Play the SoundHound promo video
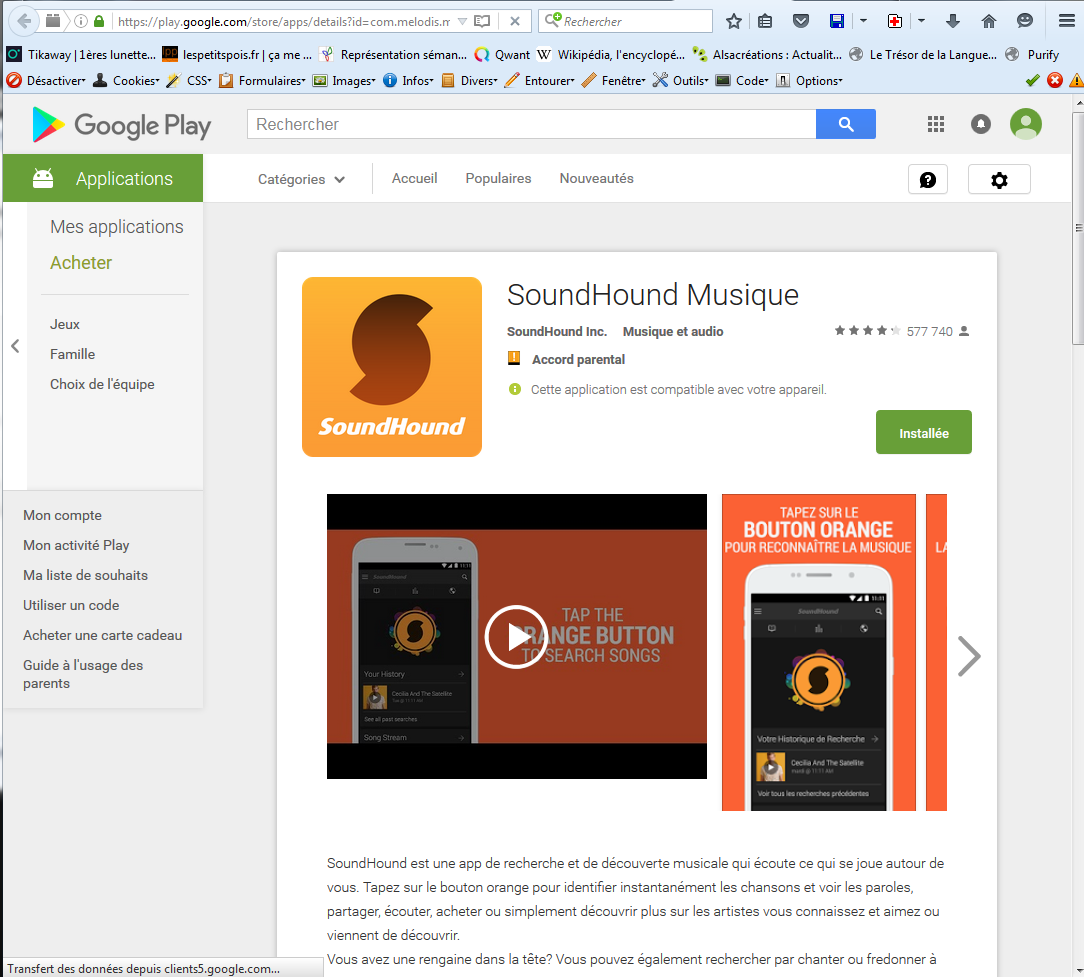Screen dimensions: 1084x977 (516, 636)
